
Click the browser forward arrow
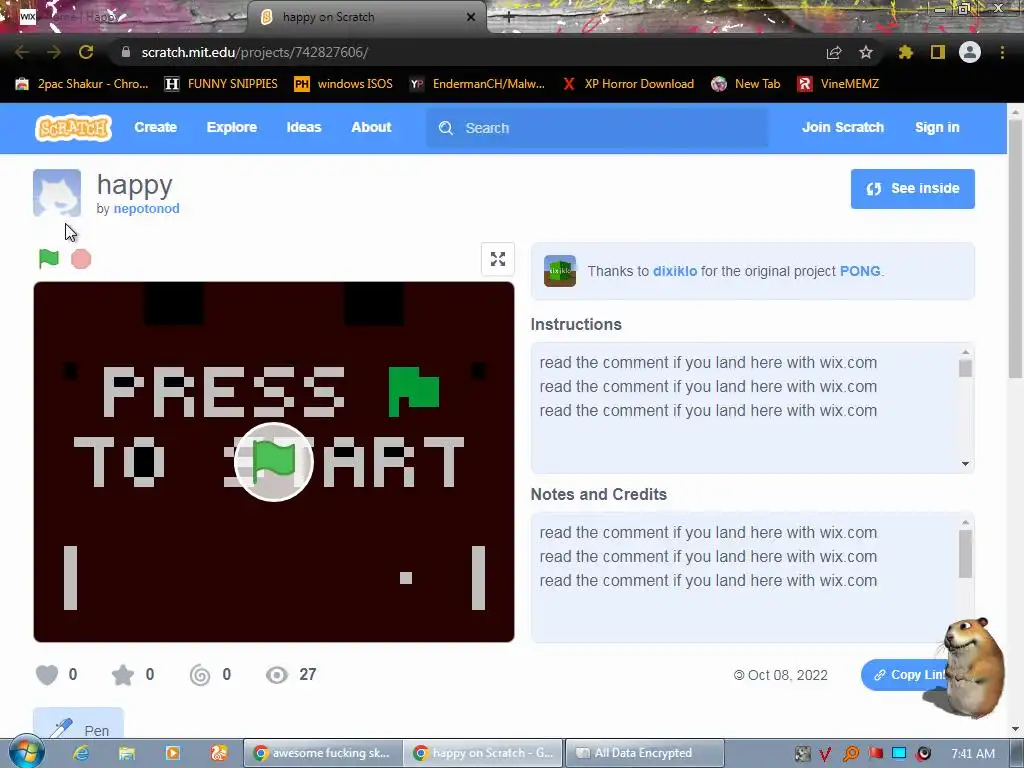pos(54,52)
